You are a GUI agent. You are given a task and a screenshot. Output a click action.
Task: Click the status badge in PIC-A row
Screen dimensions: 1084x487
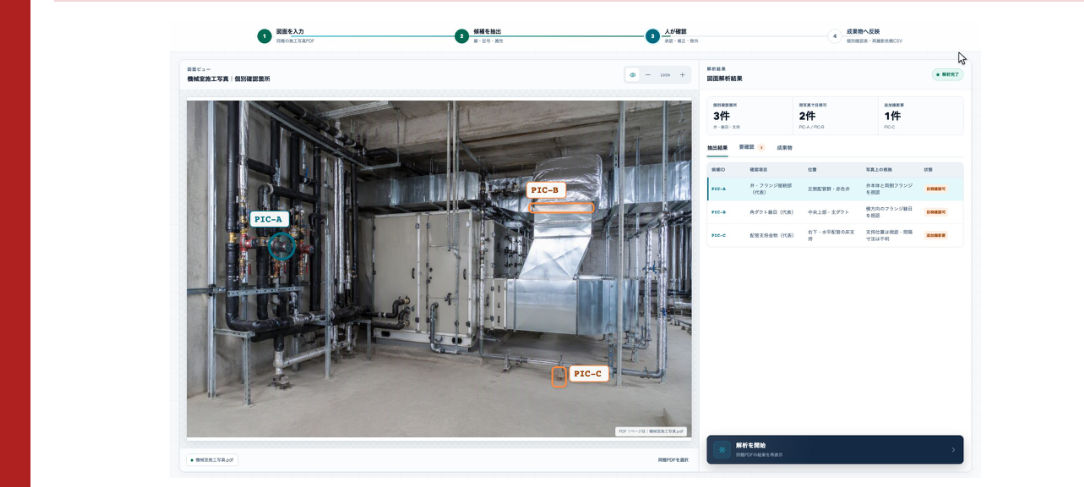pos(936,189)
